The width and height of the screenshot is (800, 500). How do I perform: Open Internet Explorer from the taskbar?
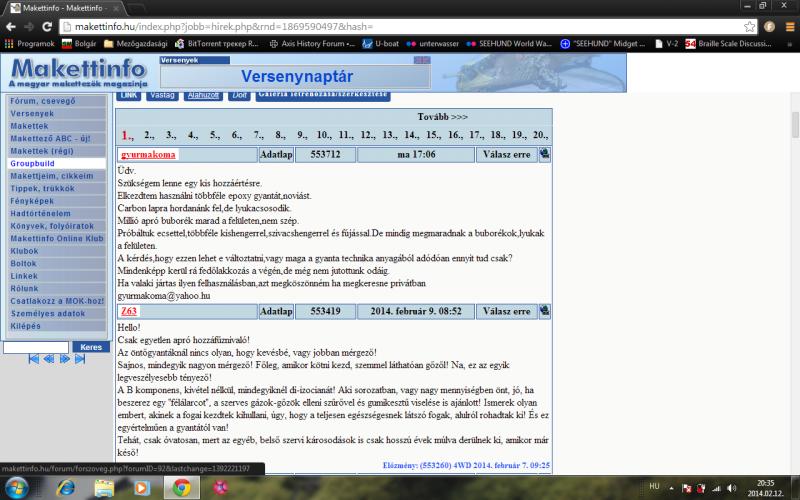[65, 487]
